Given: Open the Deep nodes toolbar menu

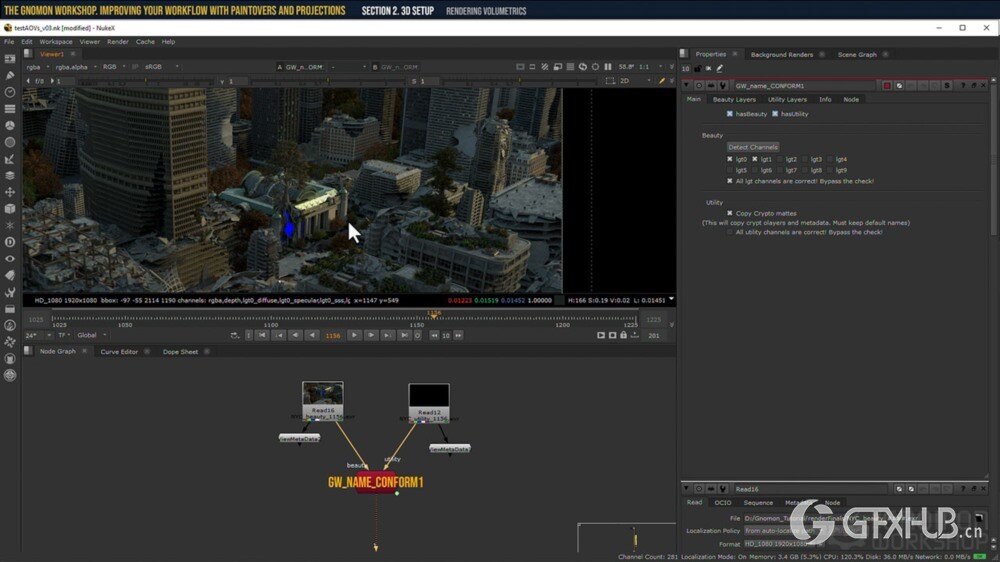Looking at the screenshot, I should pos(10,242).
